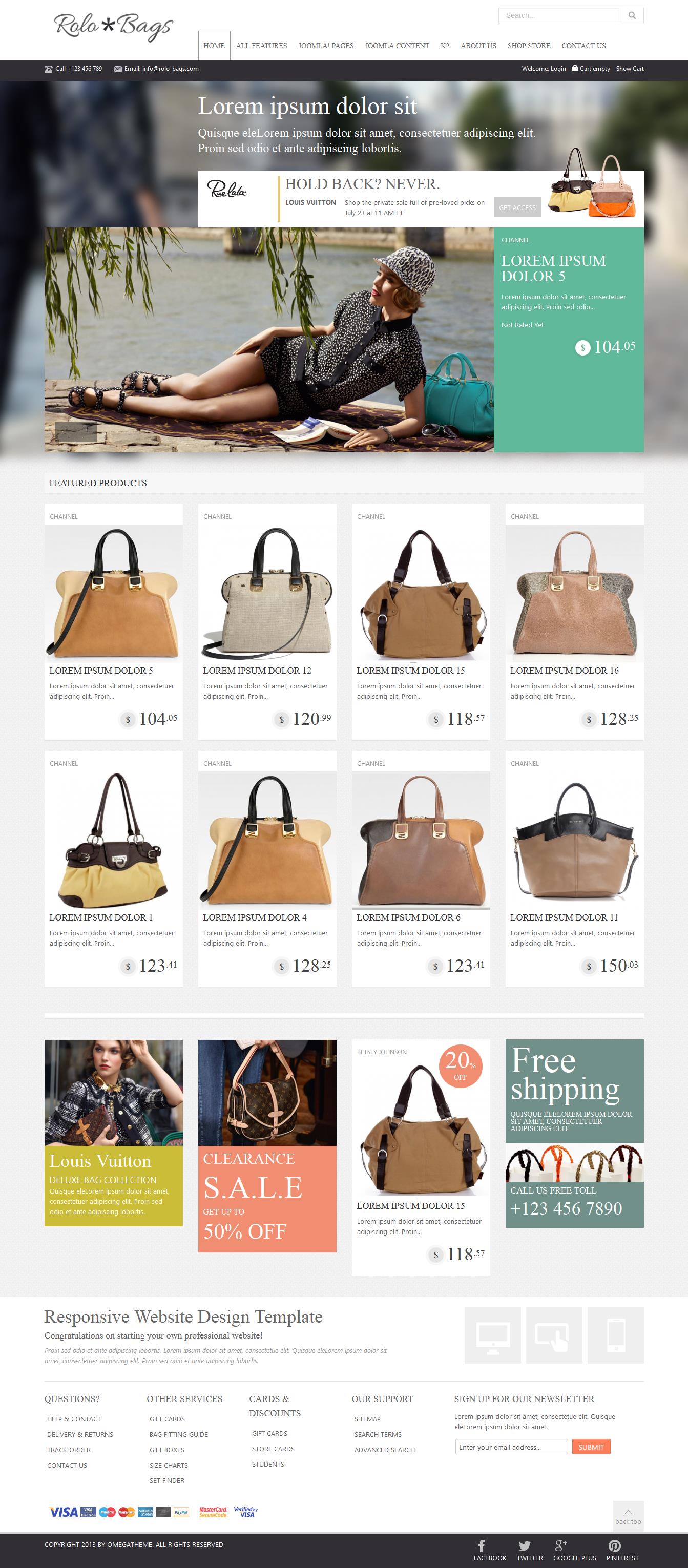
Task: Open the Google Plus icon
Action: coord(561,1545)
